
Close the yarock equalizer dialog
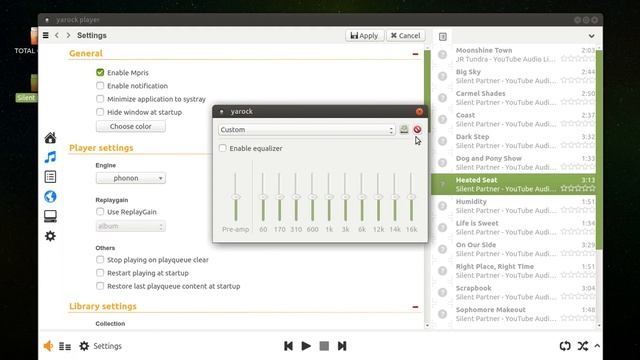419,111
